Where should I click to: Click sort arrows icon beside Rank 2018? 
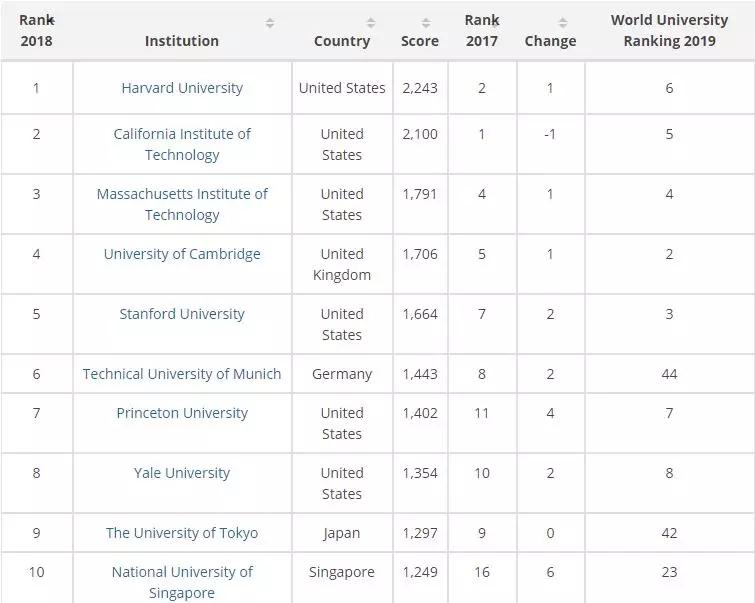coord(51,21)
